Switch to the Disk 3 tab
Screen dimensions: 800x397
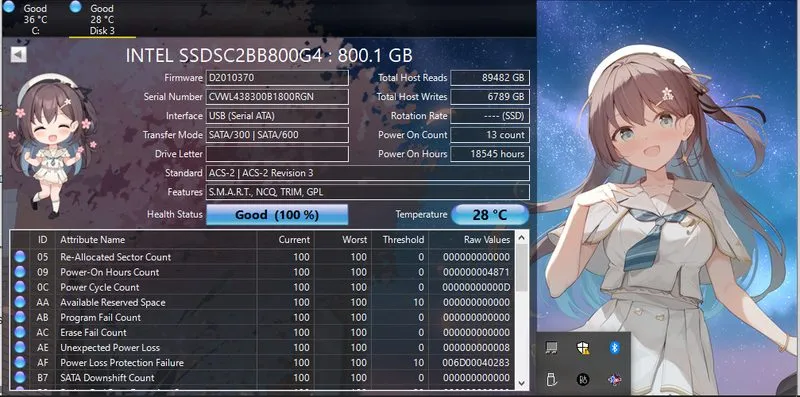coord(102,19)
